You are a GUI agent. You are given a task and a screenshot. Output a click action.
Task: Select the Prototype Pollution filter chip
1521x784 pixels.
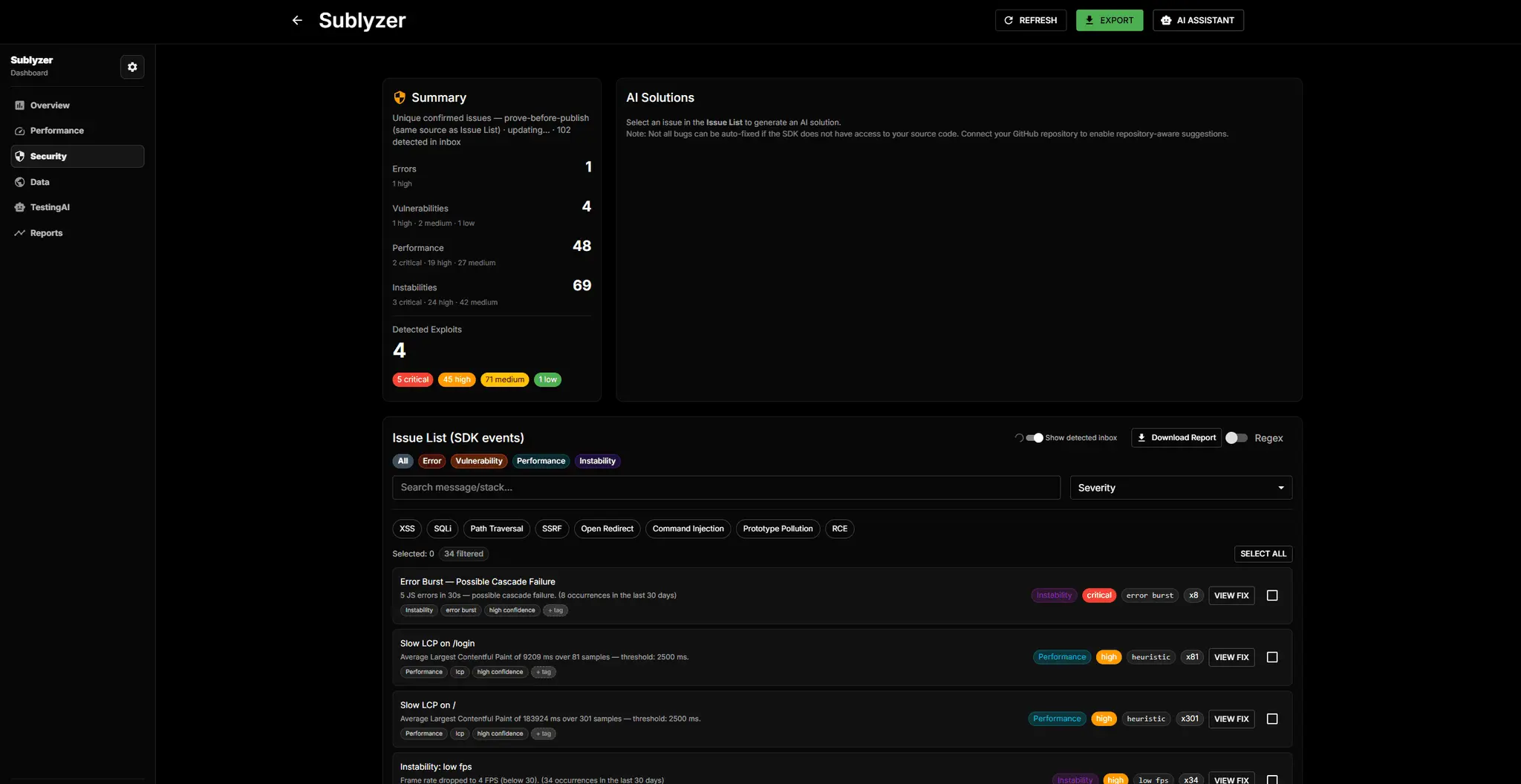(x=778, y=529)
